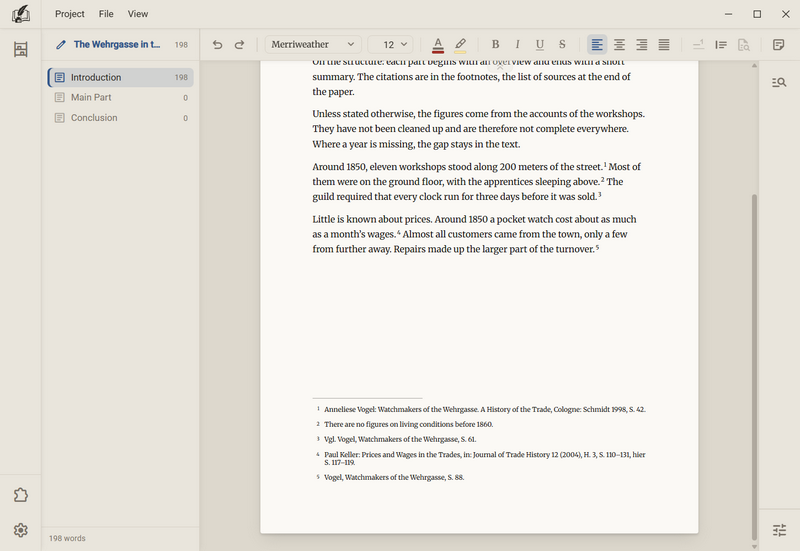
Task: Click the paragraph starting 'Little is known'
Action: (474, 234)
